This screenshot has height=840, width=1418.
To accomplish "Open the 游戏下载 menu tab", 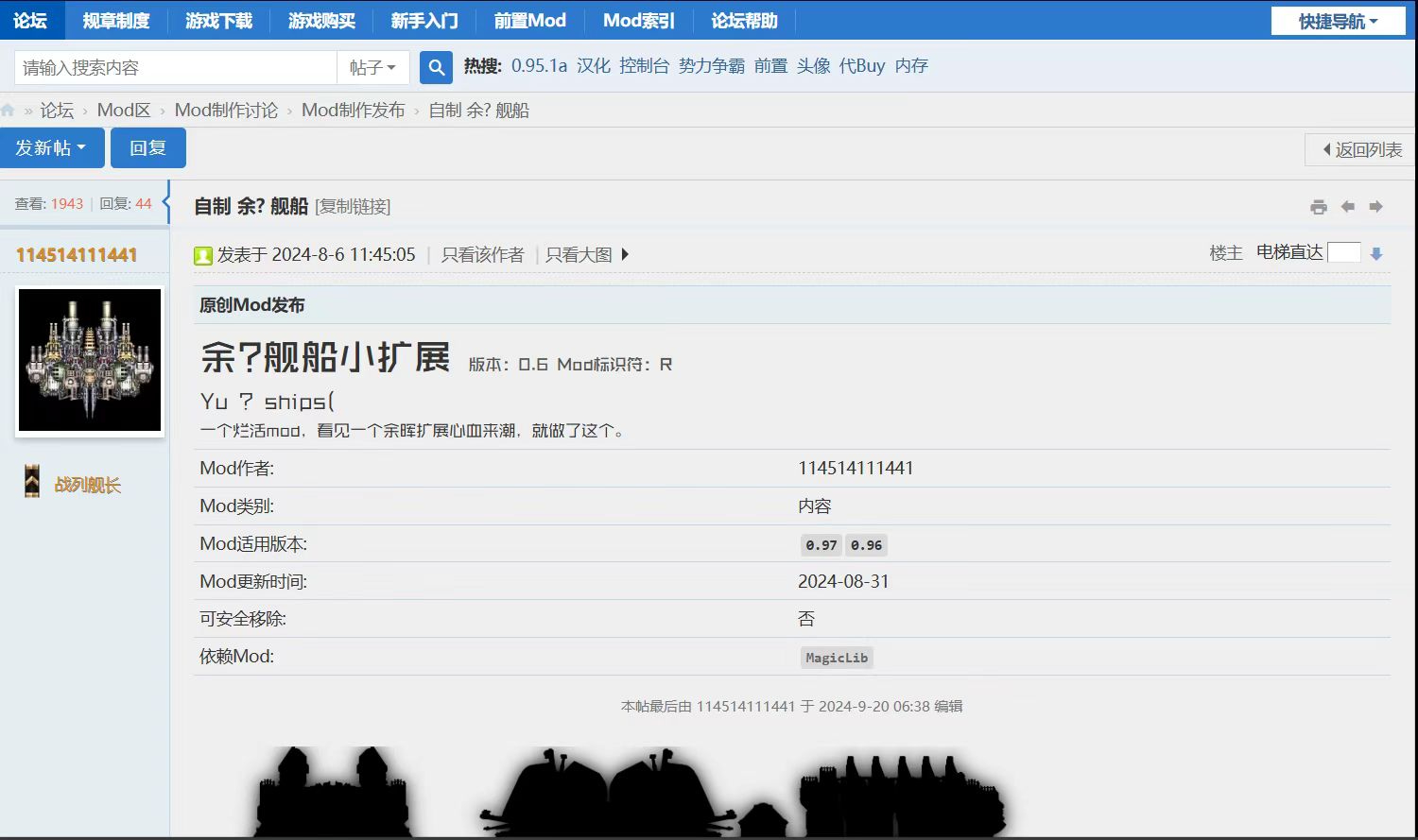I will (218, 20).
